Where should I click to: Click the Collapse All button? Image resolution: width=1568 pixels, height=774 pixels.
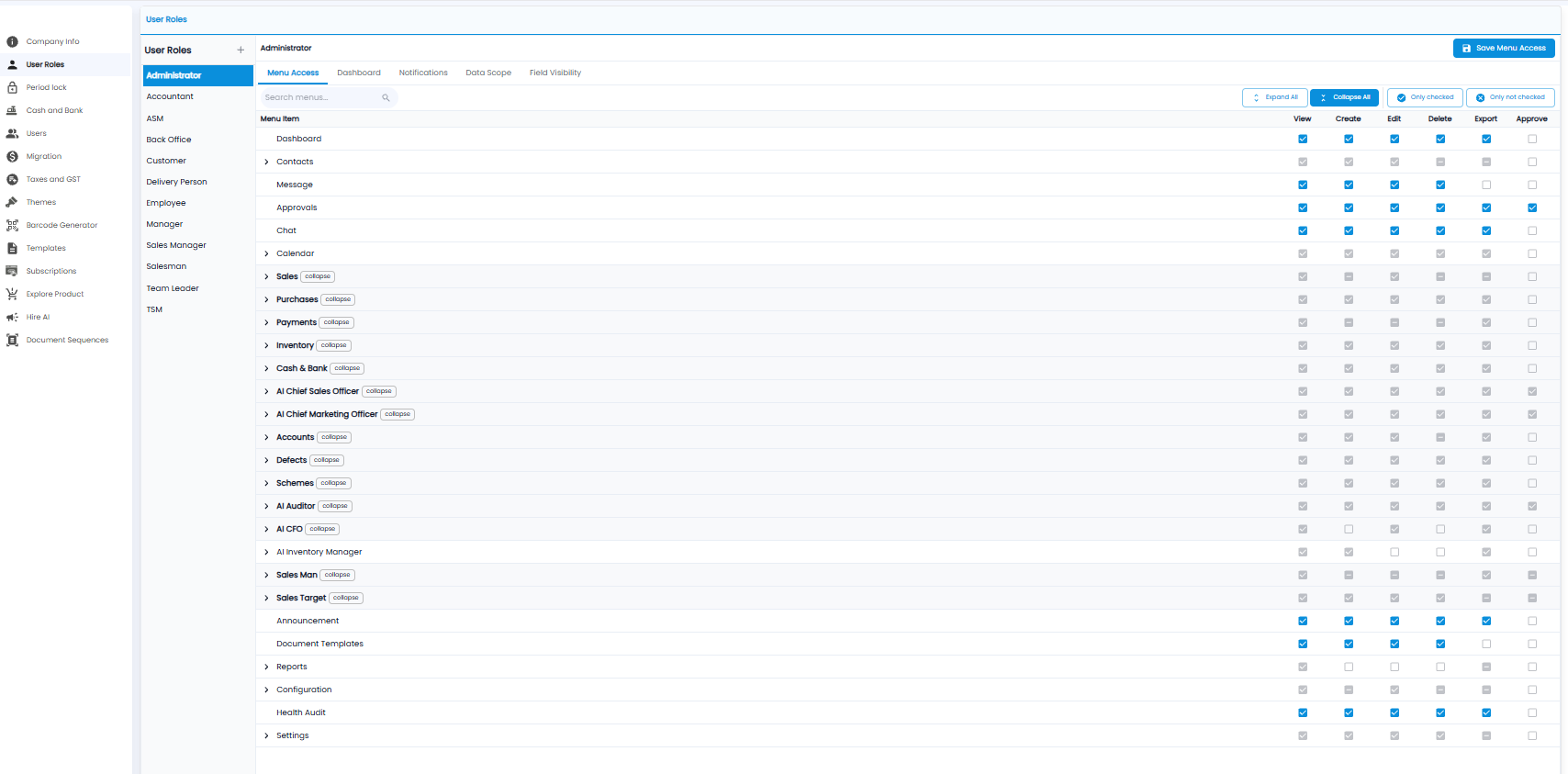[1344, 97]
